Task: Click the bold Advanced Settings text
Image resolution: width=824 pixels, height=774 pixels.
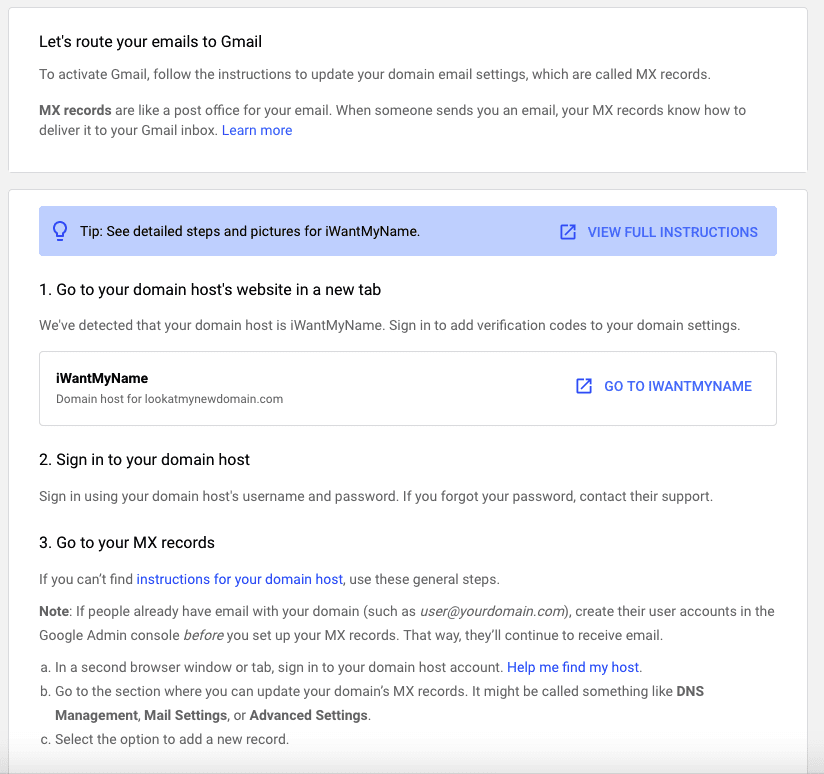Action: [x=308, y=715]
